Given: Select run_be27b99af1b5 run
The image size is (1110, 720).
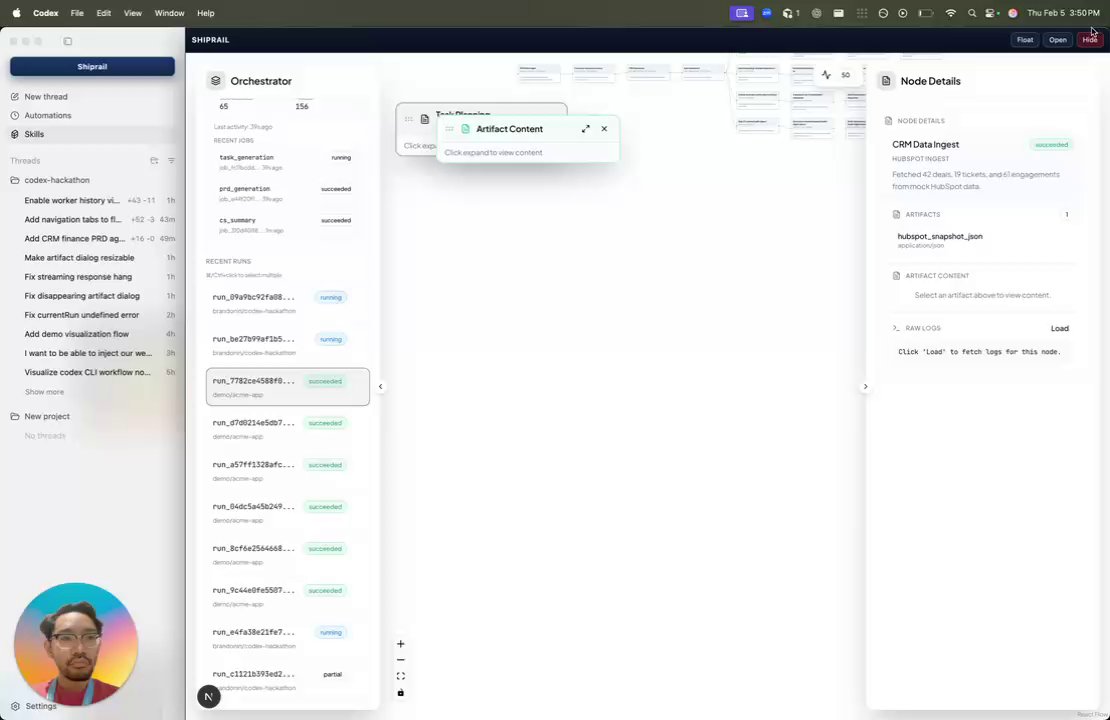Looking at the screenshot, I should click(x=287, y=345).
